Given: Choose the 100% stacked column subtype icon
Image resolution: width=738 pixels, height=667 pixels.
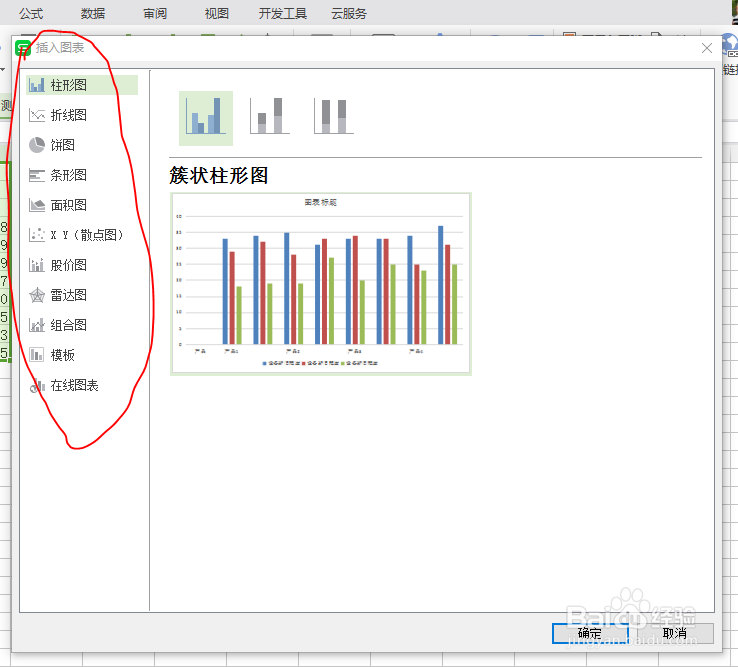Looking at the screenshot, I should 334,116.
